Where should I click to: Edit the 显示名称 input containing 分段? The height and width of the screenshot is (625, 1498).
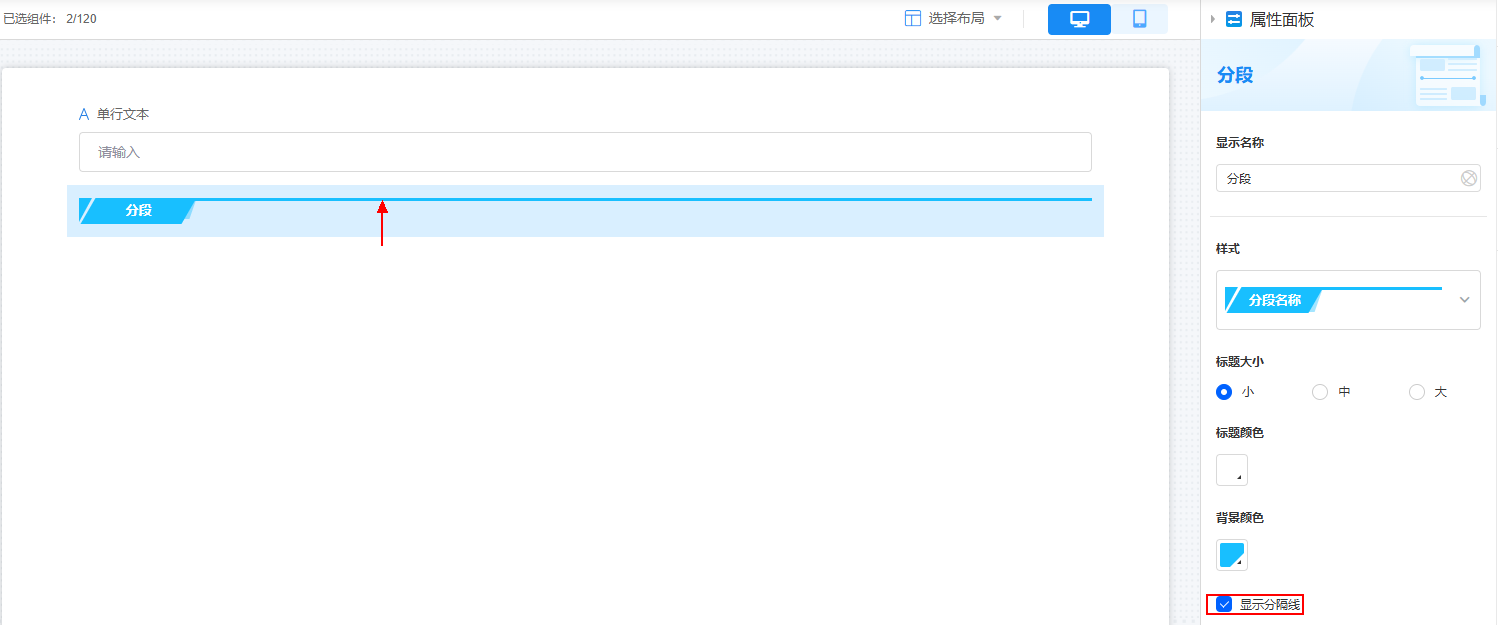(x=1348, y=178)
